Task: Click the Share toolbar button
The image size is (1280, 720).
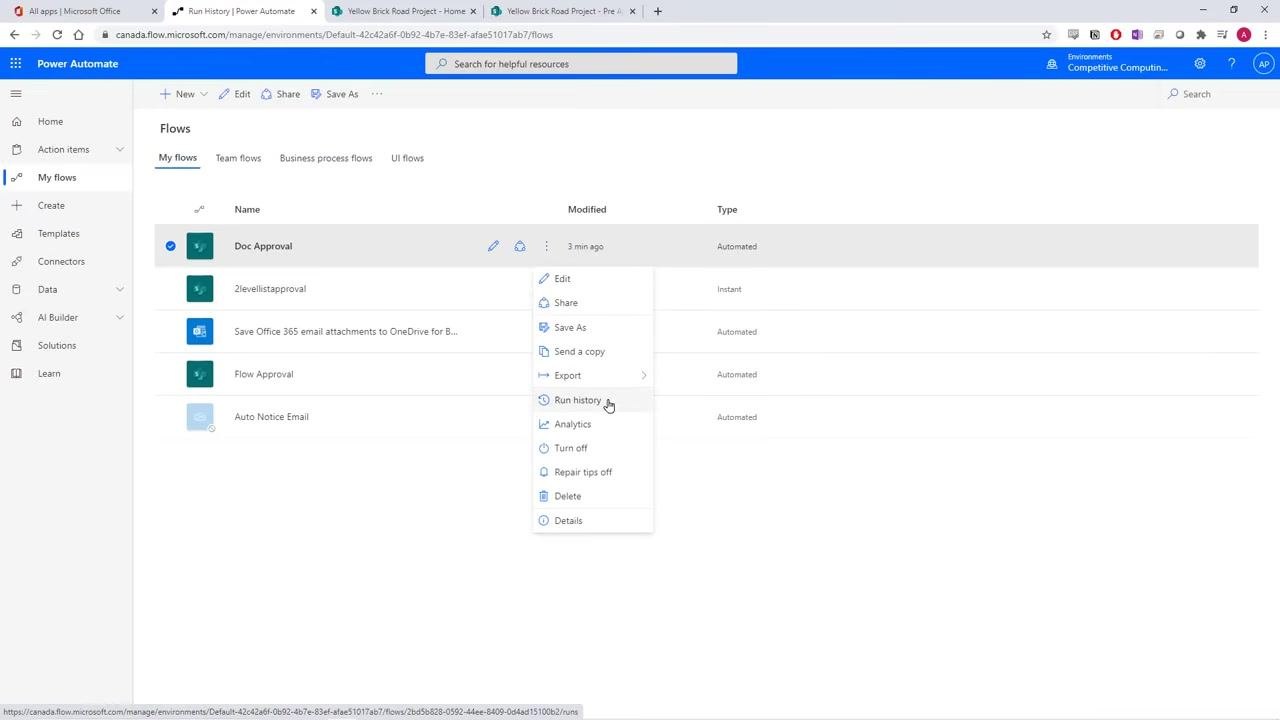Action: [x=281, y=94]
